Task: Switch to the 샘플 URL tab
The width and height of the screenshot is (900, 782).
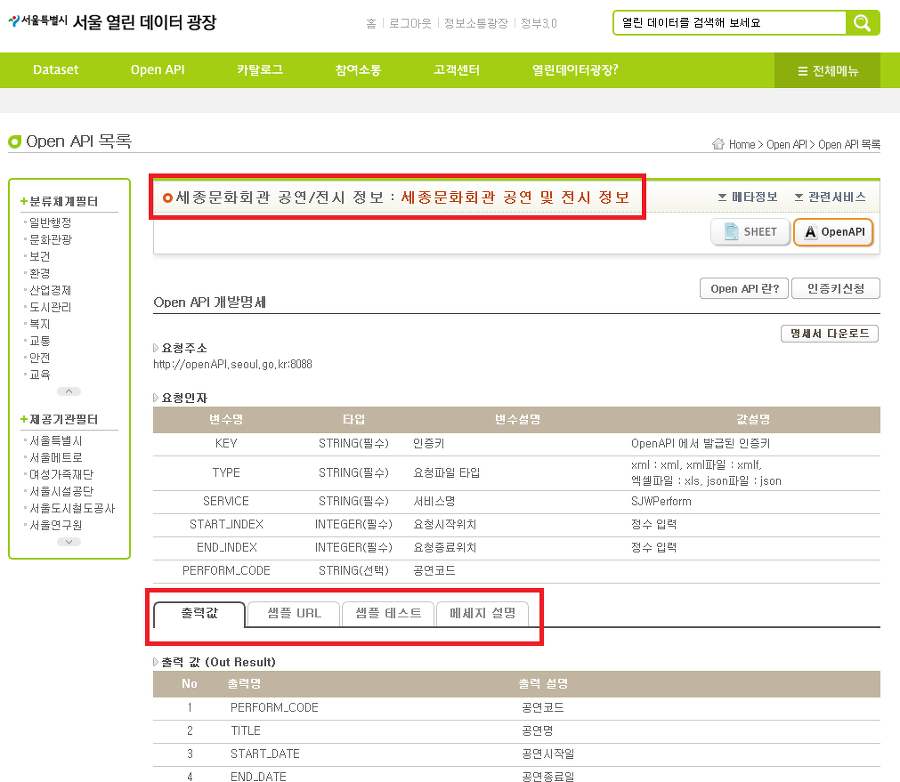Action: (x=294, y=613)
